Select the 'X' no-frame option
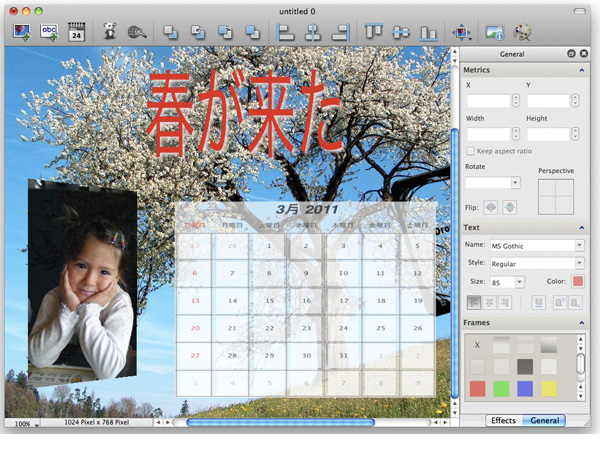 click(477, 345)
